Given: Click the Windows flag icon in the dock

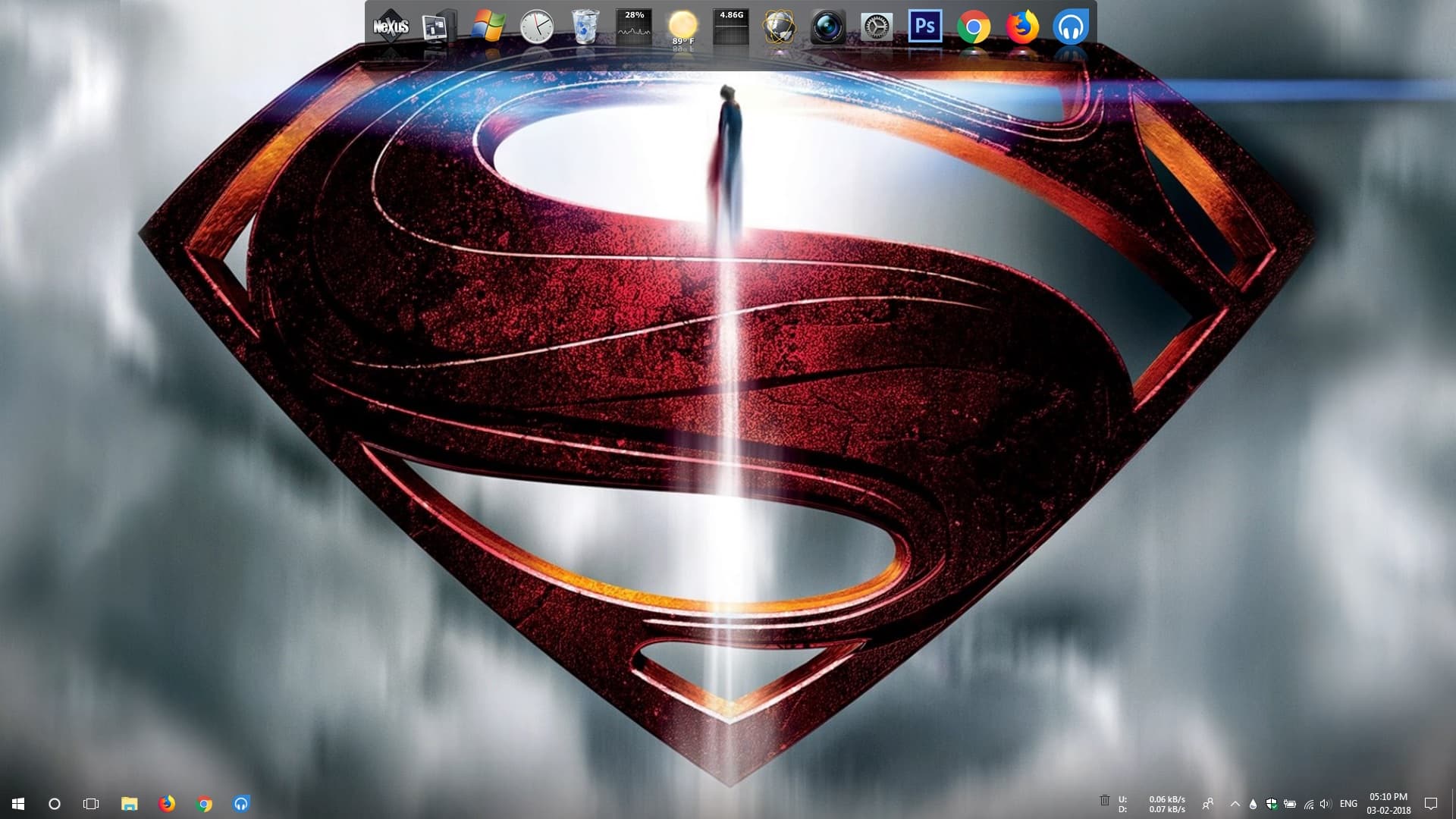Looking at the screenshot, I should [x=488, y=27].
